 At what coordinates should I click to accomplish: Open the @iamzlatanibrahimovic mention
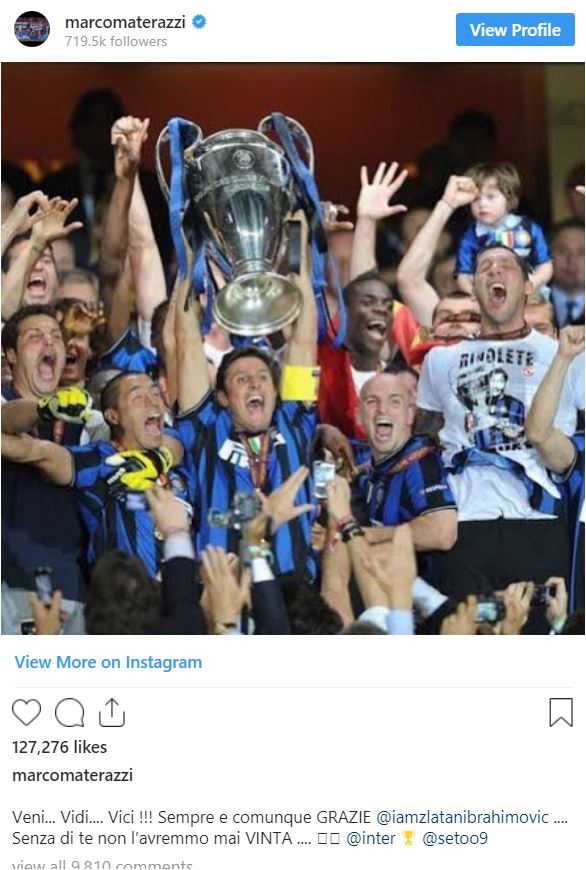point(462,817)
